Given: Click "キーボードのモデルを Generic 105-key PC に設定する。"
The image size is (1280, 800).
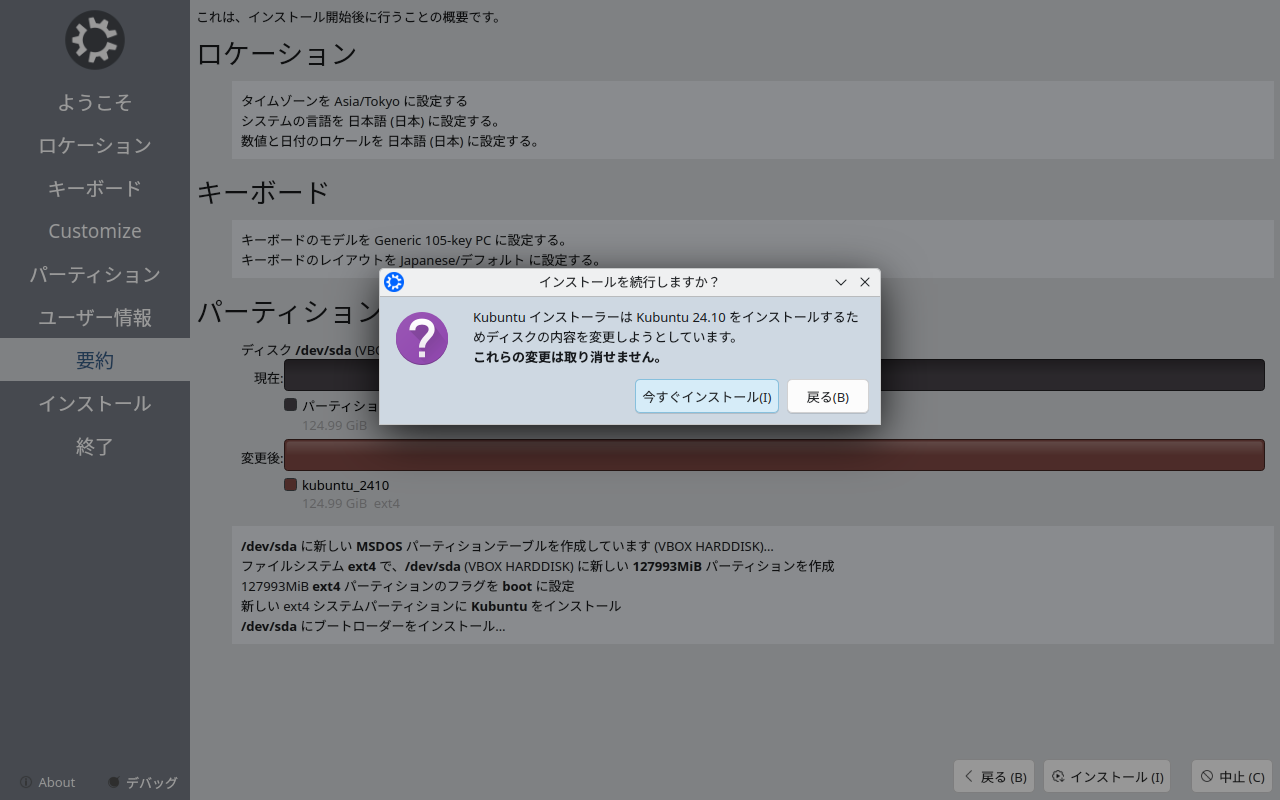Looking at the screenshot, I should (x=405, y=240).
